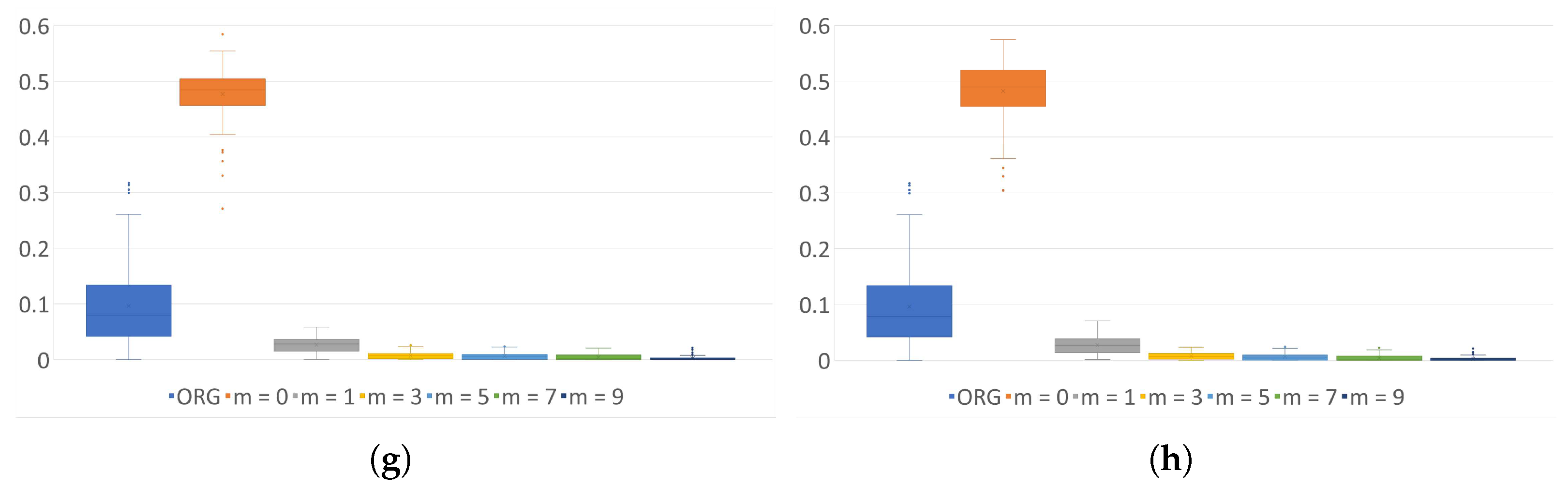Click the blue ORG box in the right chart
The image size is (1568, 490).
pyautogui.click(x=909, y=311)
